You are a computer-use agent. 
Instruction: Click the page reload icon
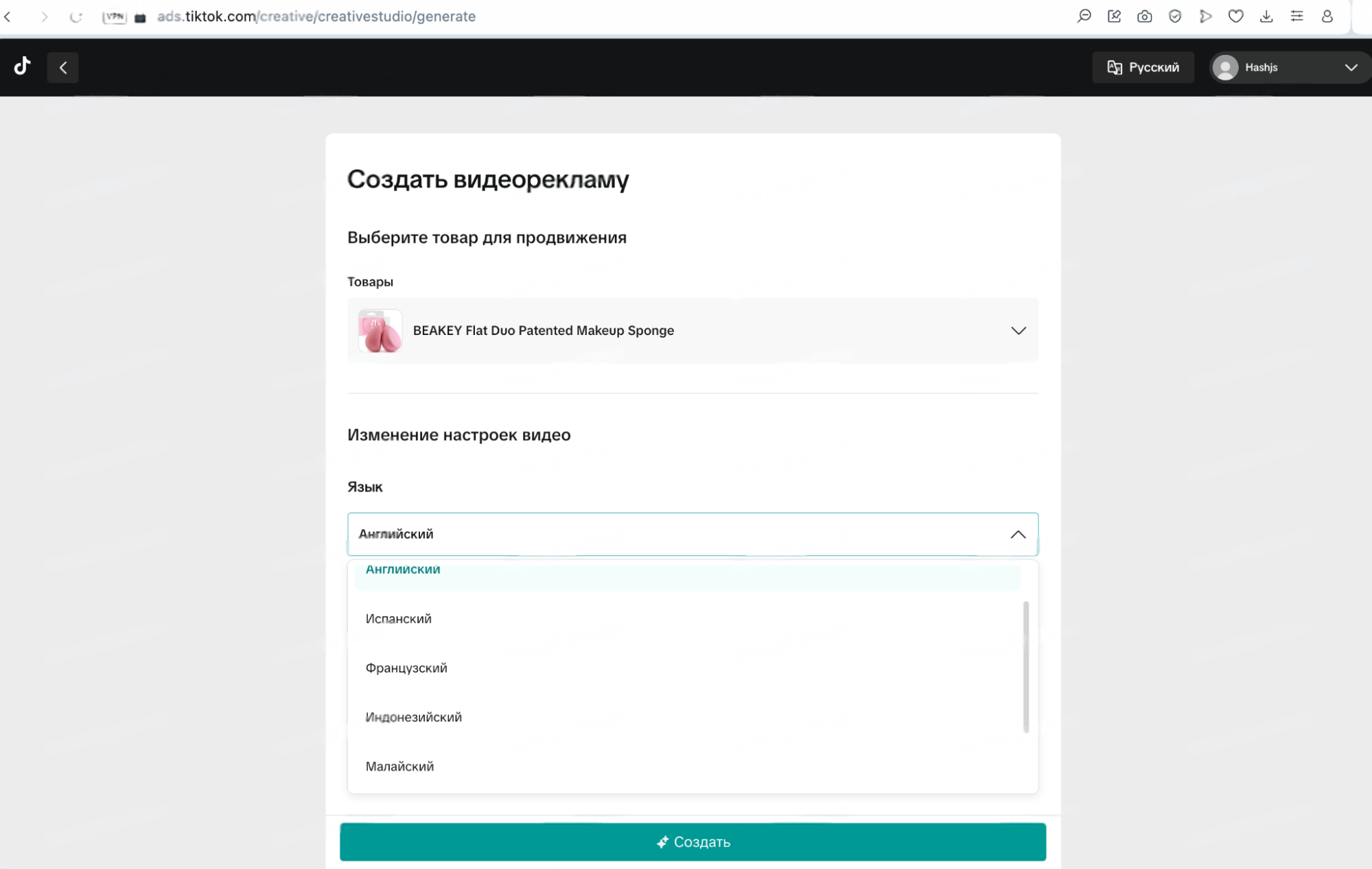(76, 16)
